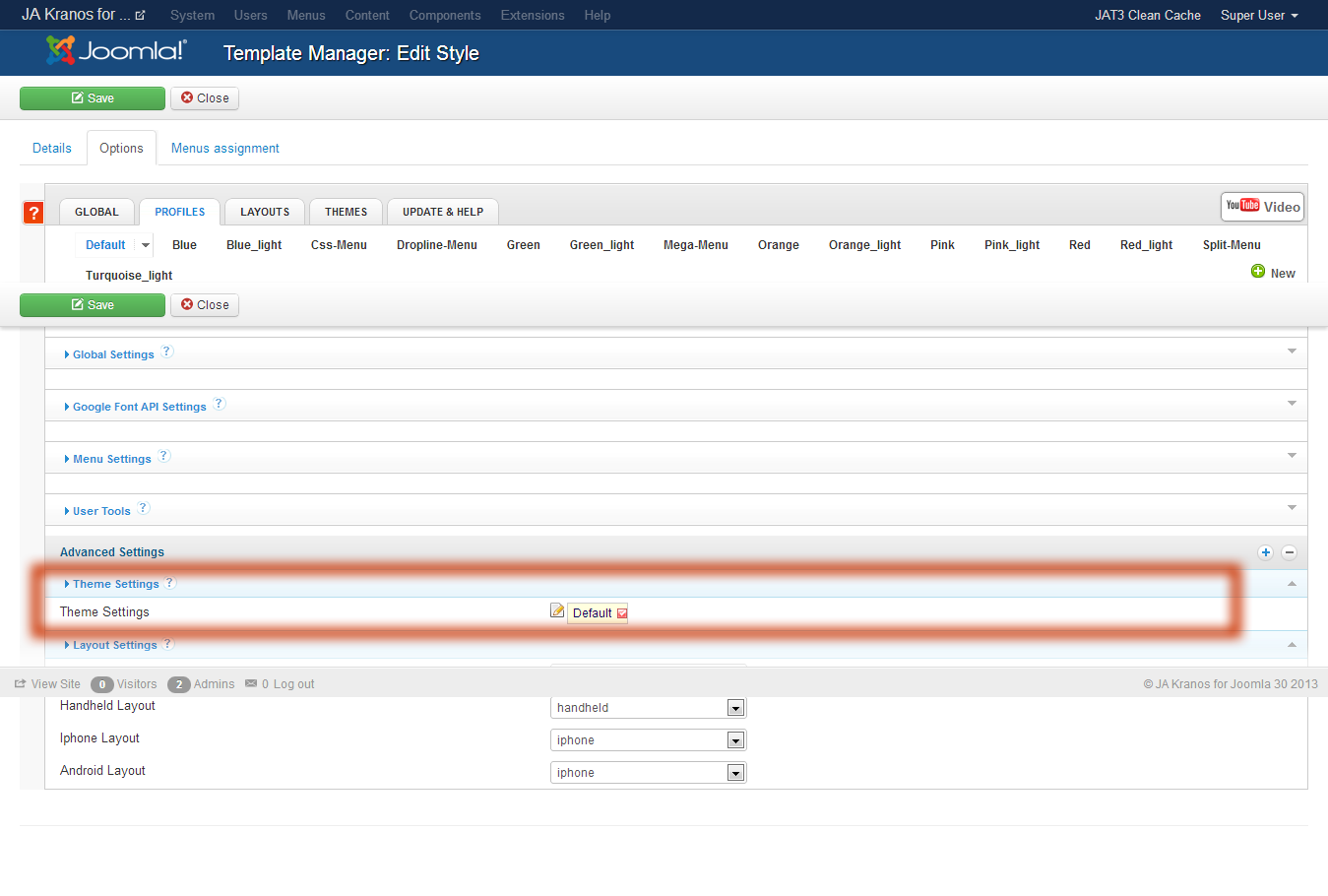Click the help icon beside Layout Settings
Image resolution: width=1328 pixels, height=896 pixels.
point(168,644)
